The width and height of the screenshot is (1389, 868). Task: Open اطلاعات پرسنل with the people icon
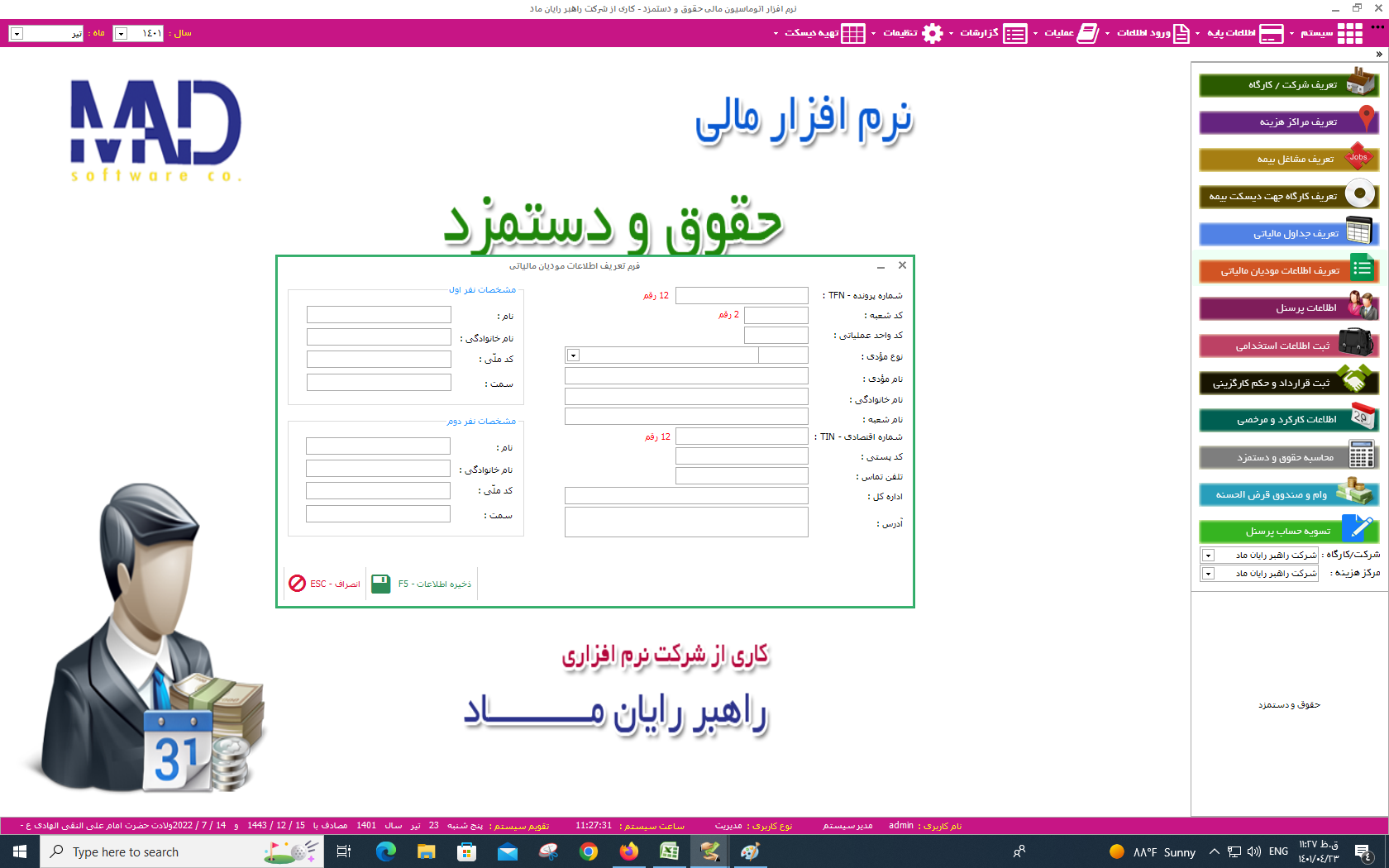1289,308
